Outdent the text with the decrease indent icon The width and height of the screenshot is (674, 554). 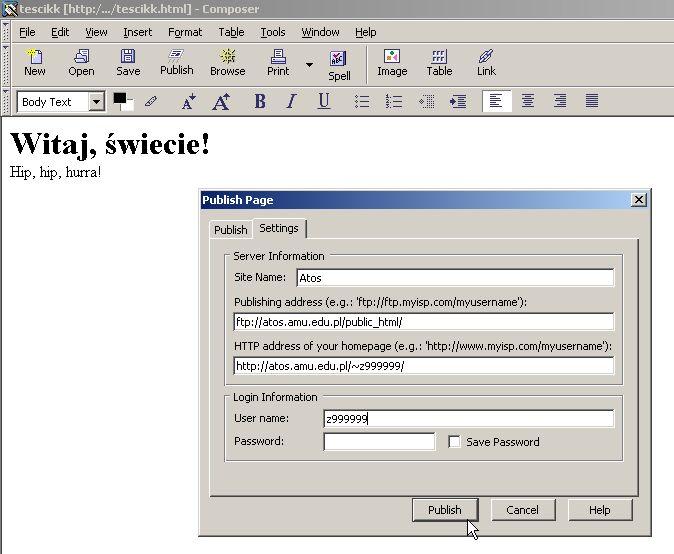(x=426, y=102)
